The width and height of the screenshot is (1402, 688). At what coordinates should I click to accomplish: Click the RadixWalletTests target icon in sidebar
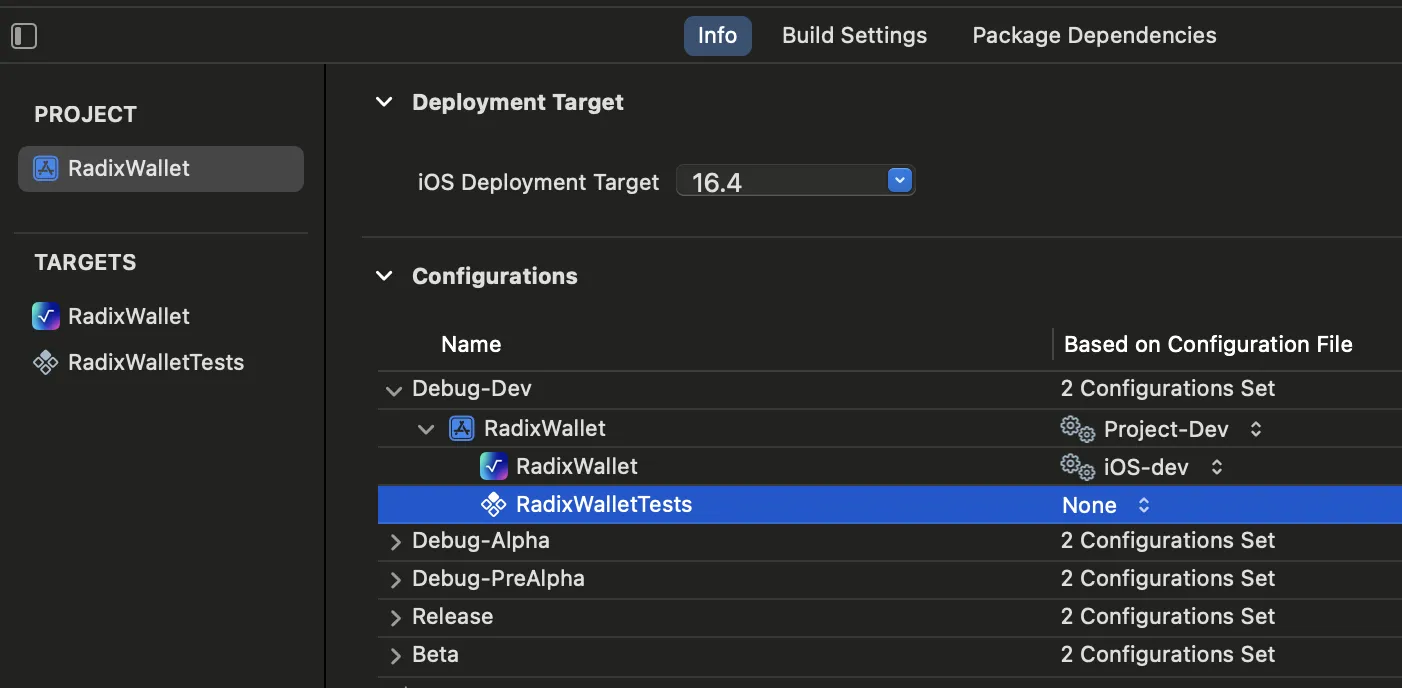tap(46, 362)
